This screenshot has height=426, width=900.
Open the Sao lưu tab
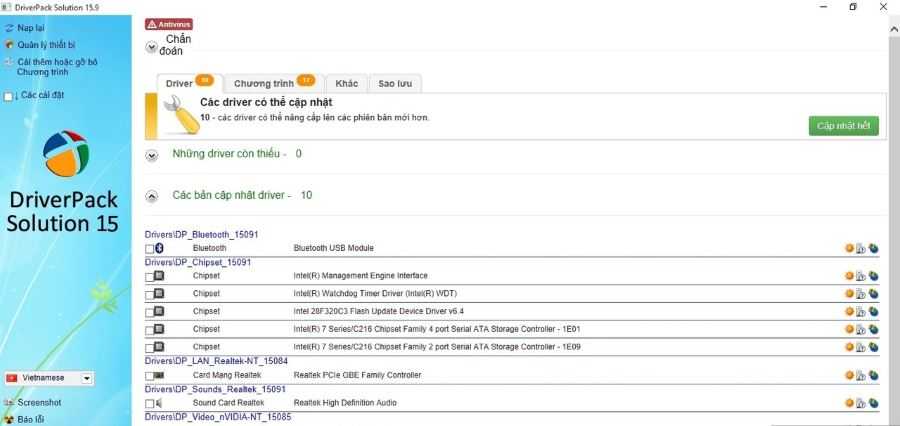pos(395,83)
